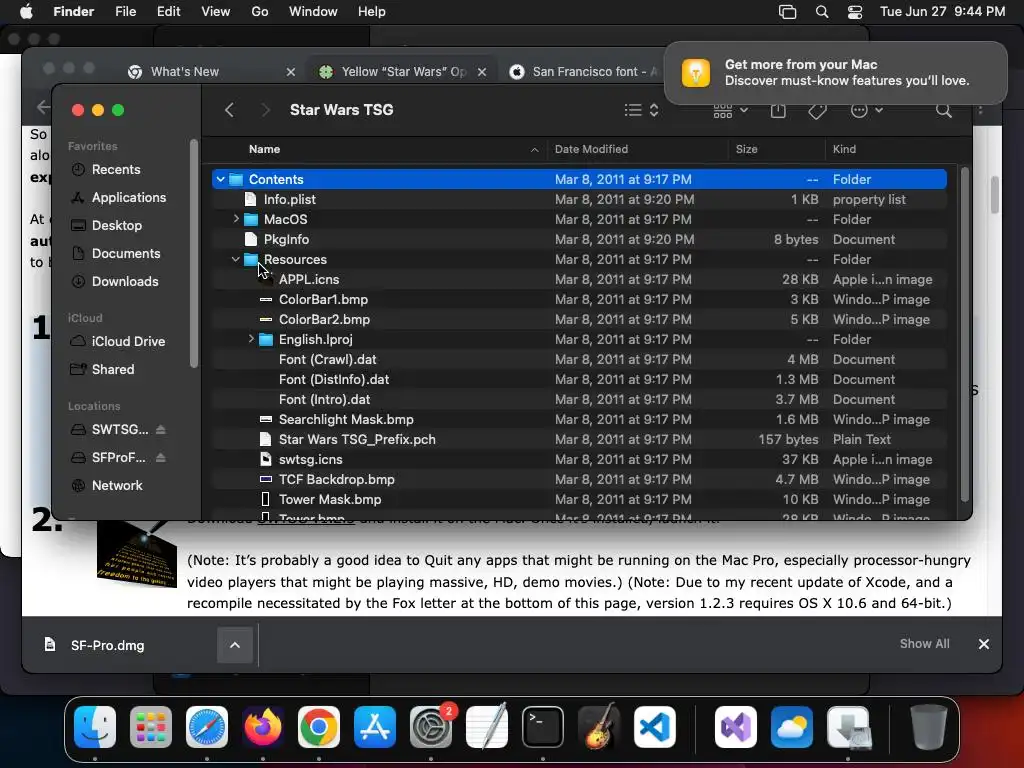1024x768 pixels.
Task: Select ColorBar2.bmp icon
Action: pos(266,319)
